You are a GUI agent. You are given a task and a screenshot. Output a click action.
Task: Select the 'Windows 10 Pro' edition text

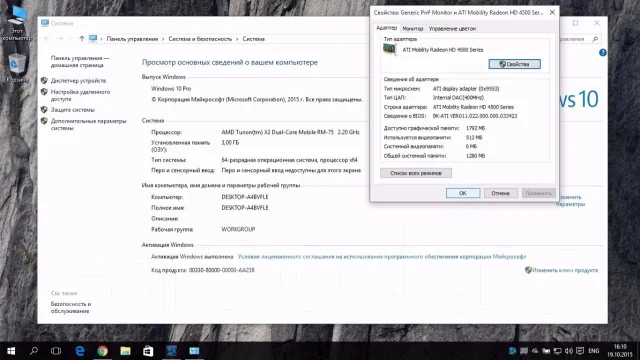pyautogui.click(x=171, y=89)
